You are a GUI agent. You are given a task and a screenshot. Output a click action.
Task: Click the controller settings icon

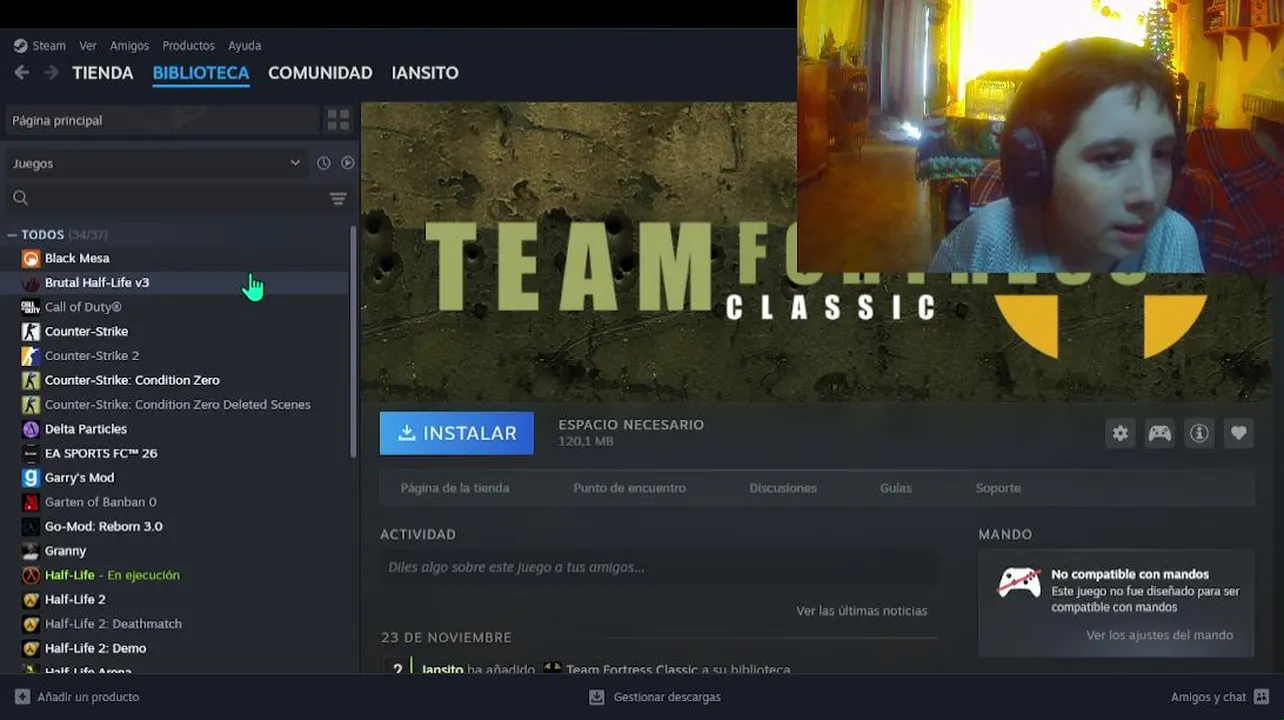pyautogui.click(x=1159, y=433)
